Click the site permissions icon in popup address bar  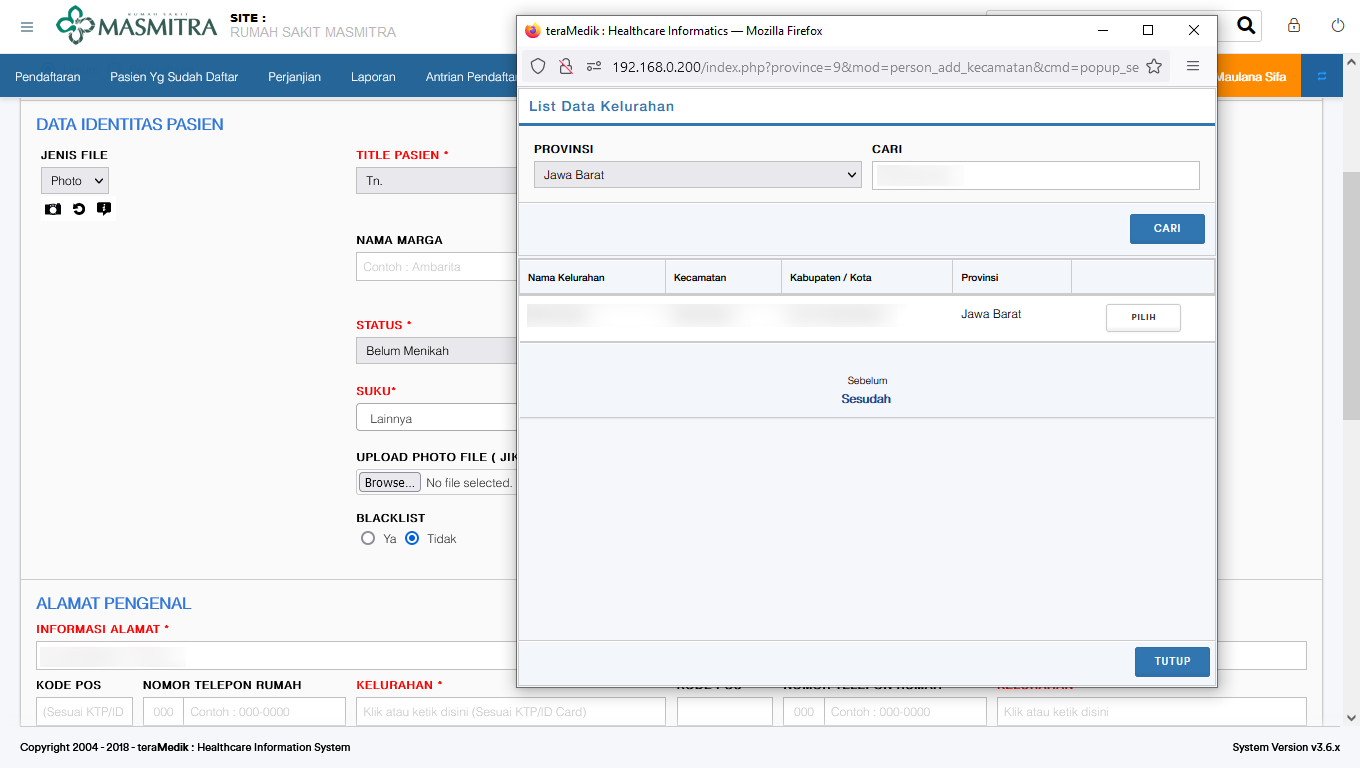(x=594, y=66)
